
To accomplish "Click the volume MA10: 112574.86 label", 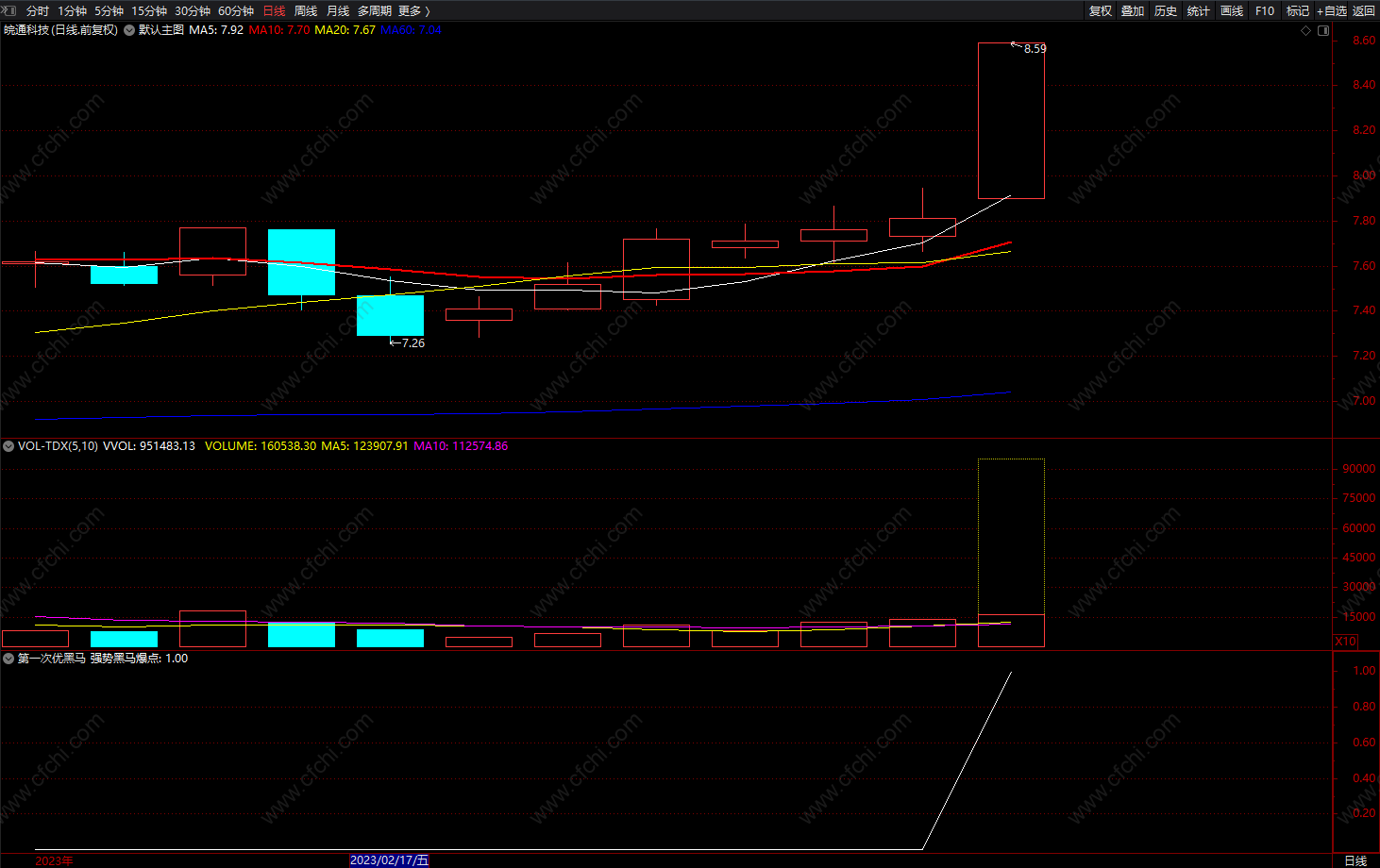I will 461,446.
